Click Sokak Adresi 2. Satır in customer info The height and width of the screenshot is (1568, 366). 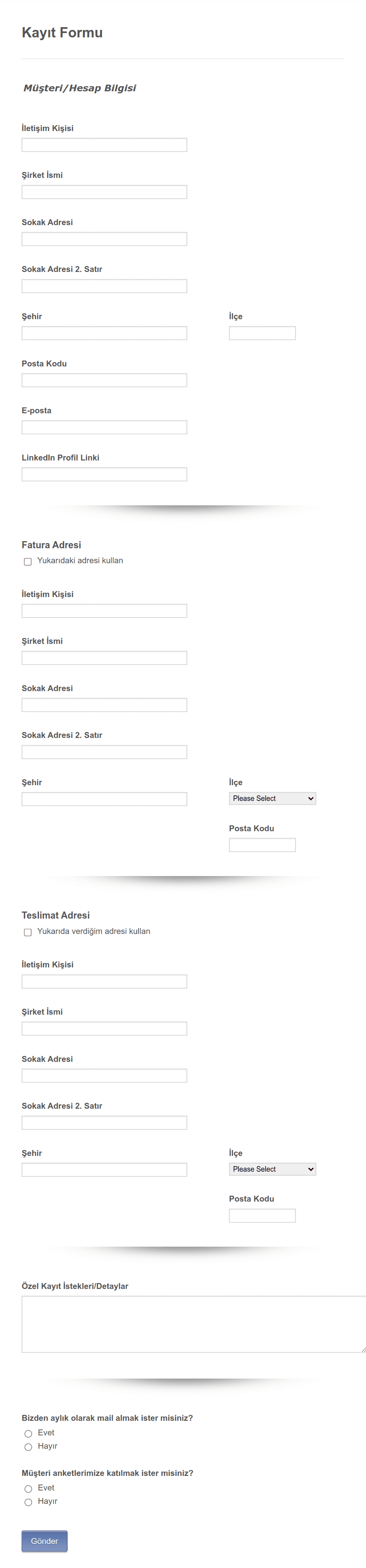[x=104, y=286]
